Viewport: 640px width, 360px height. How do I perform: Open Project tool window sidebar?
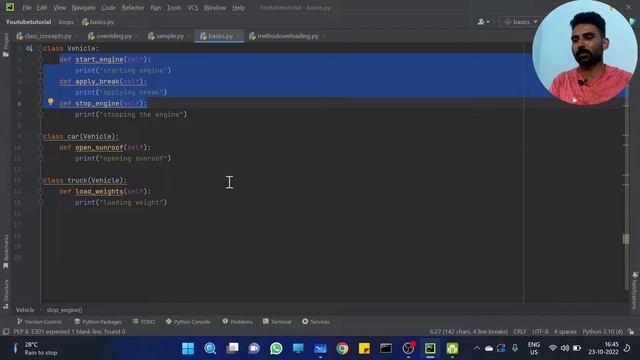[5, 44]
